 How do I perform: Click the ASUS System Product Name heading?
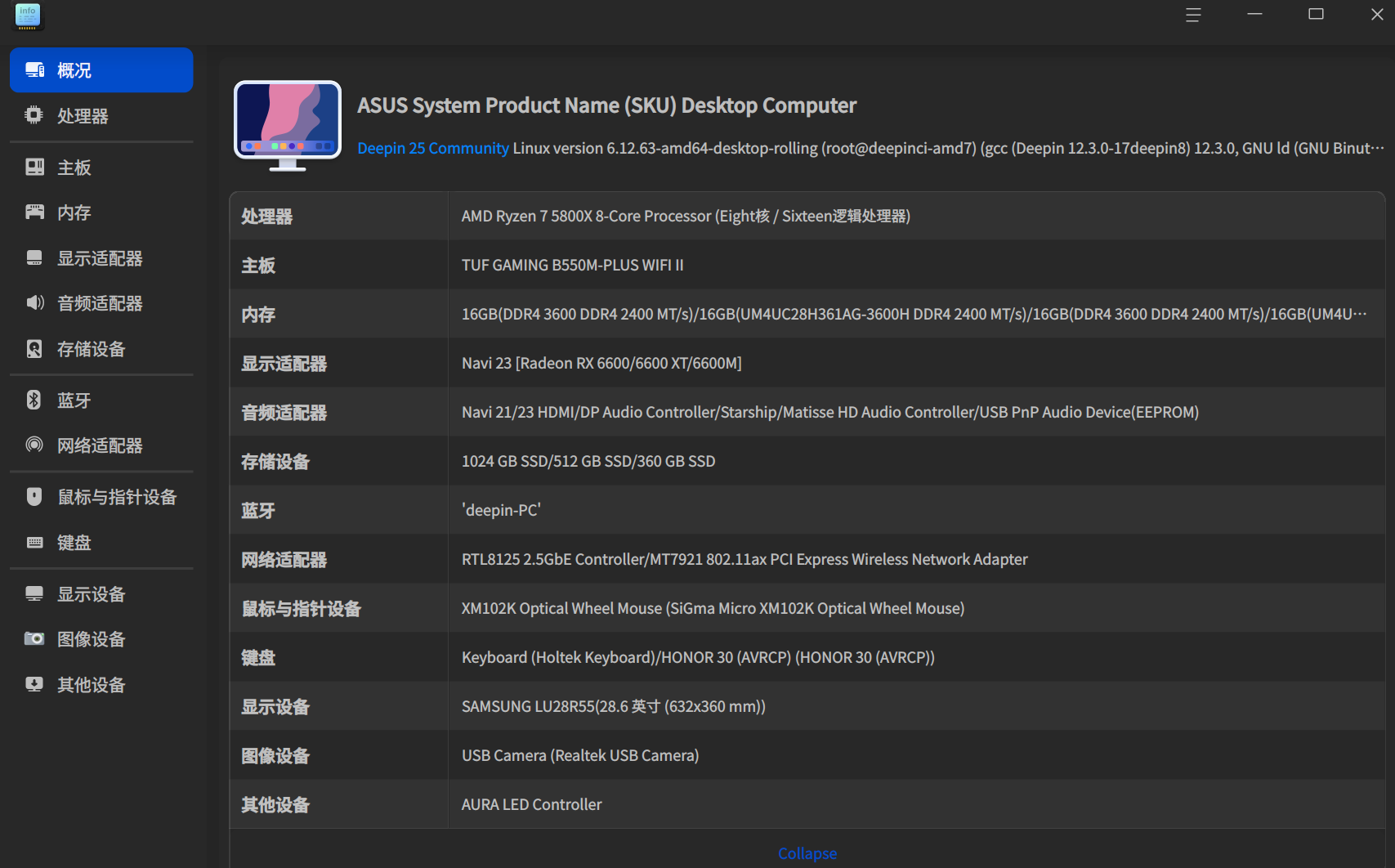tap(606, 105)
